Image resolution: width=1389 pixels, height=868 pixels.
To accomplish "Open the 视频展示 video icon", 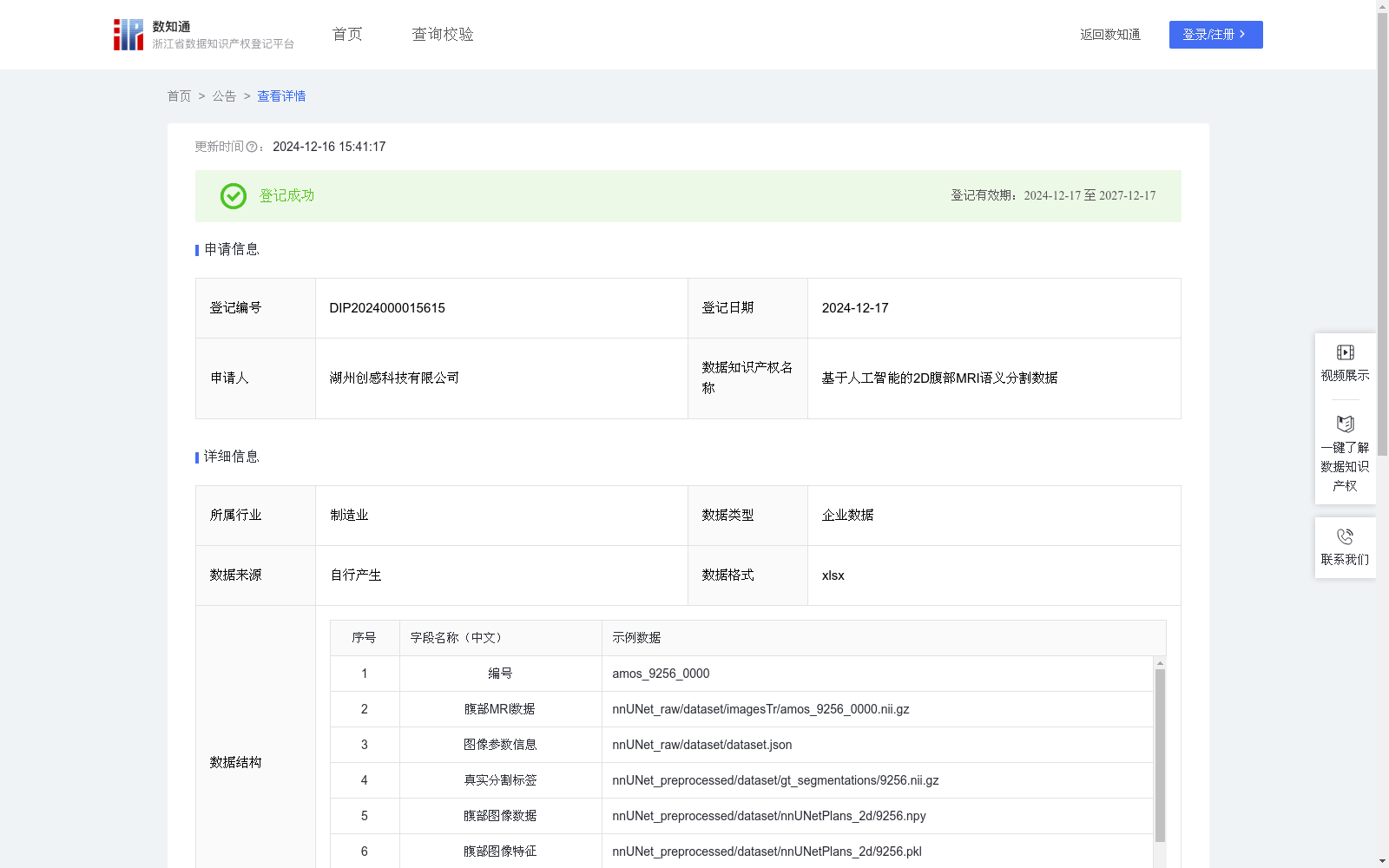I will point(1345,352).
